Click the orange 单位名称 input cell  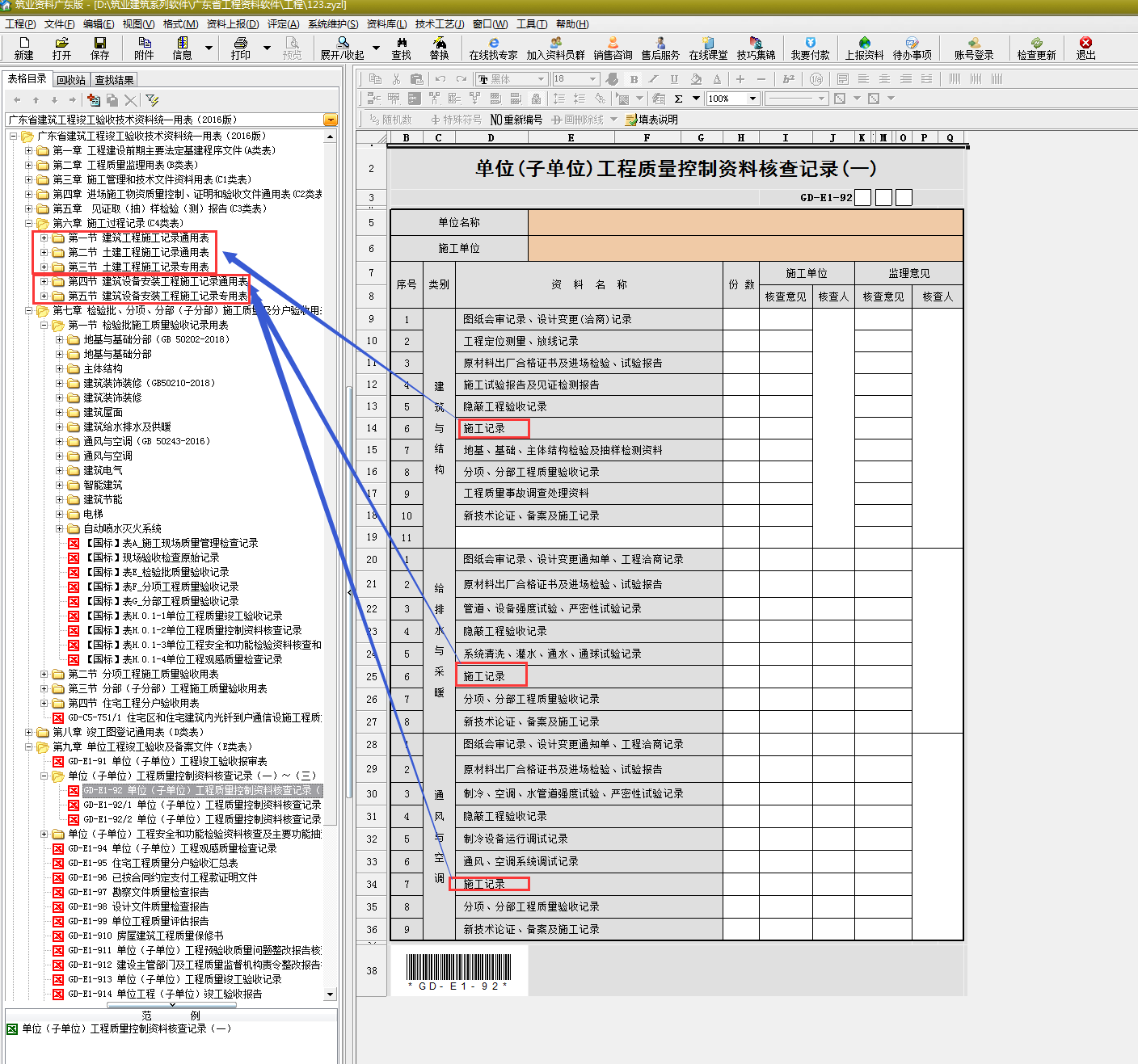[x=745, y=222]
